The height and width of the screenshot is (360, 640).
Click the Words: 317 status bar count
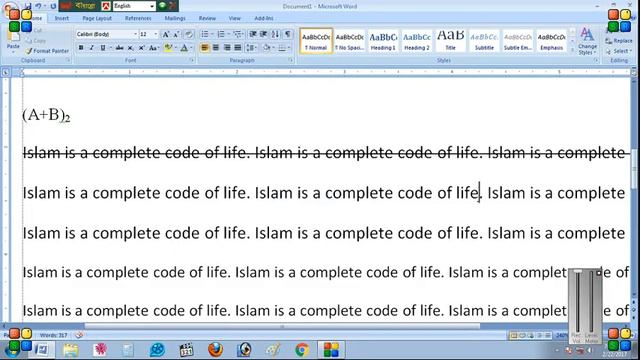[53, 336]
